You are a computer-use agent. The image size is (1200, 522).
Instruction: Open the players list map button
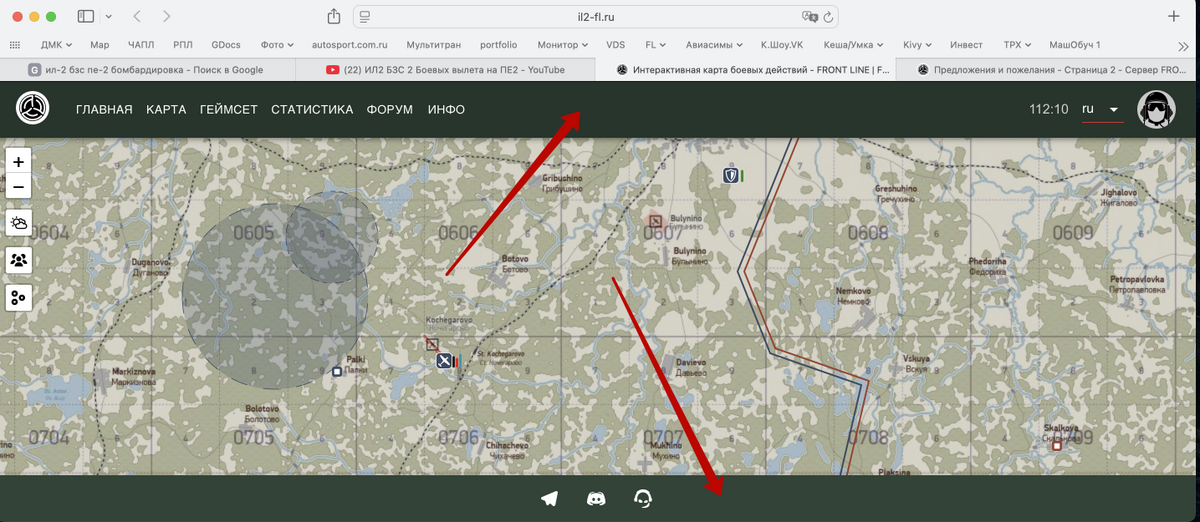(x=19, y=260)
